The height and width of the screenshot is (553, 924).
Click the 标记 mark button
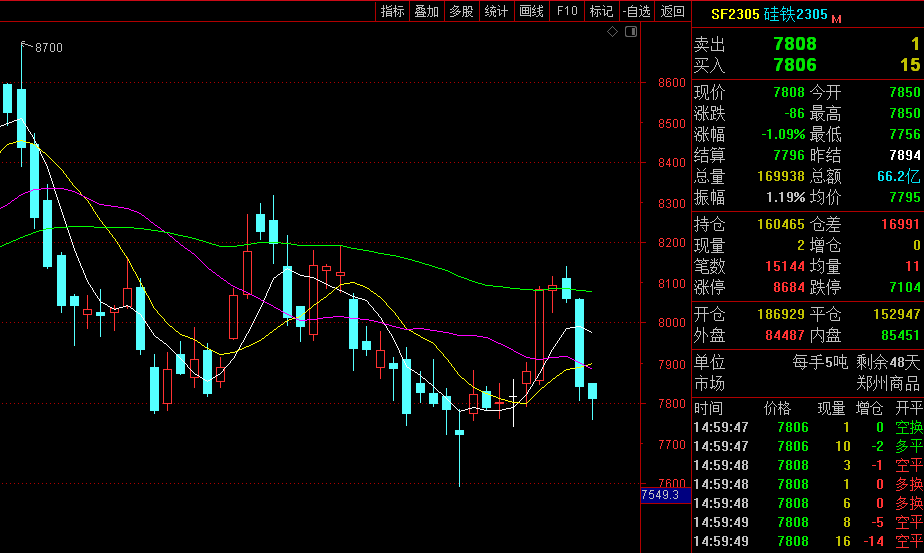tap(601, 11)
